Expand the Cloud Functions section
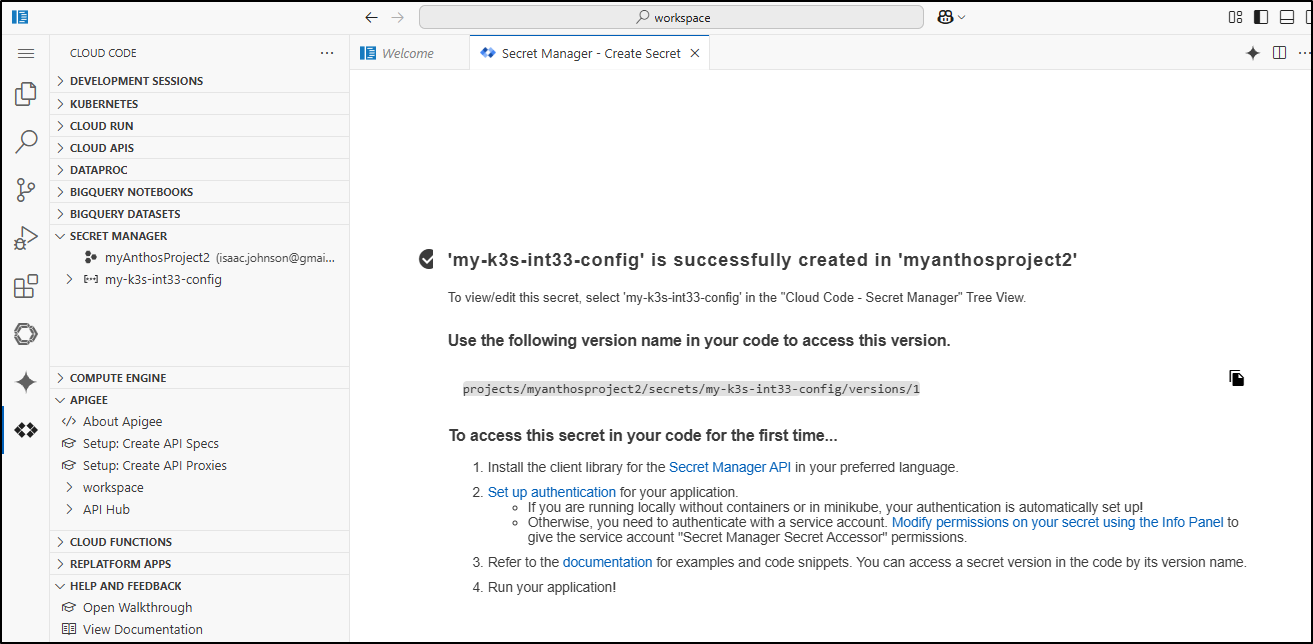This screenshot has height=644, width=1313. coord(200,542)
